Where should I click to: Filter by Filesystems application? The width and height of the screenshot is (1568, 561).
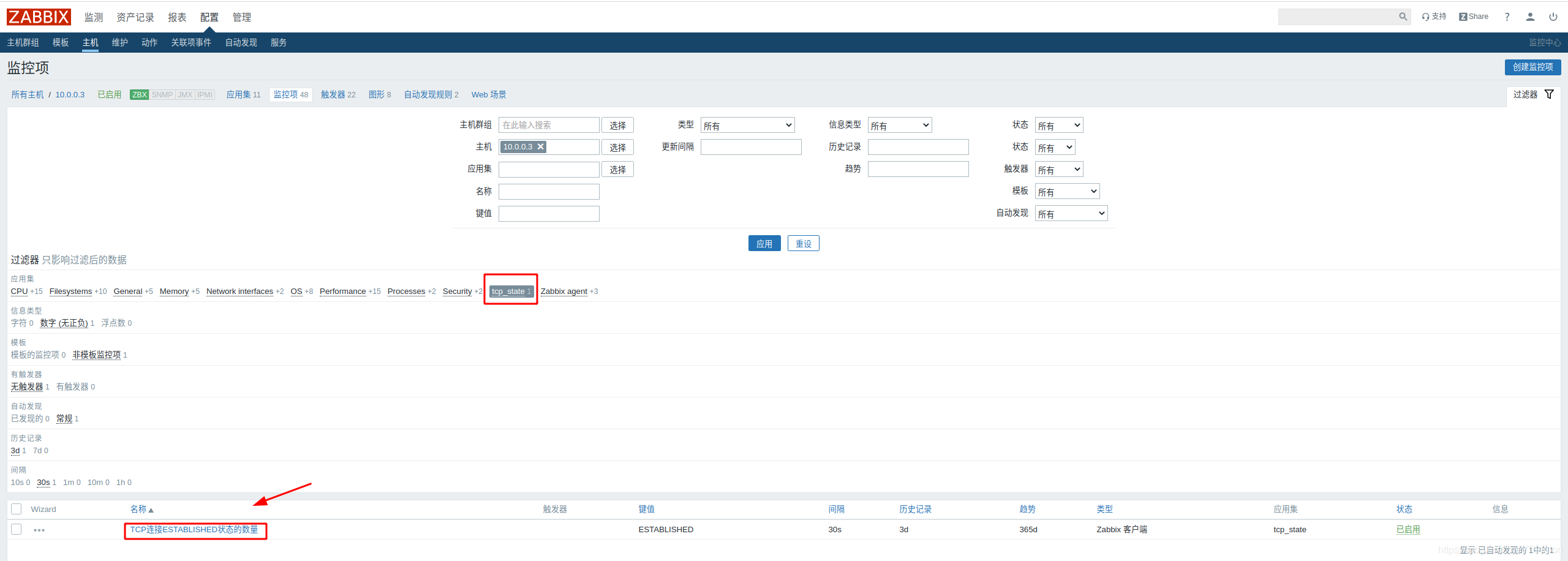pyautogui.click(x=70, y=292)
